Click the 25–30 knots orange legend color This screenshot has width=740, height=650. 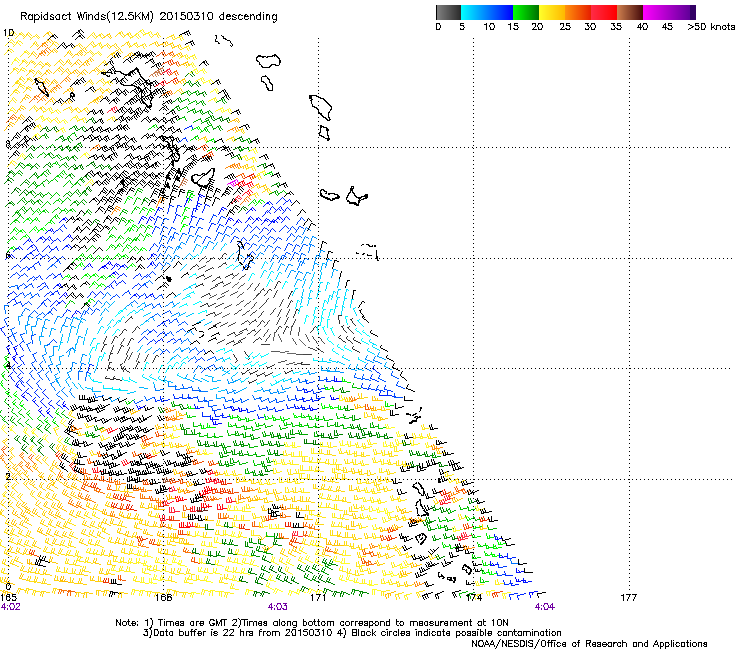coord(578,12)
